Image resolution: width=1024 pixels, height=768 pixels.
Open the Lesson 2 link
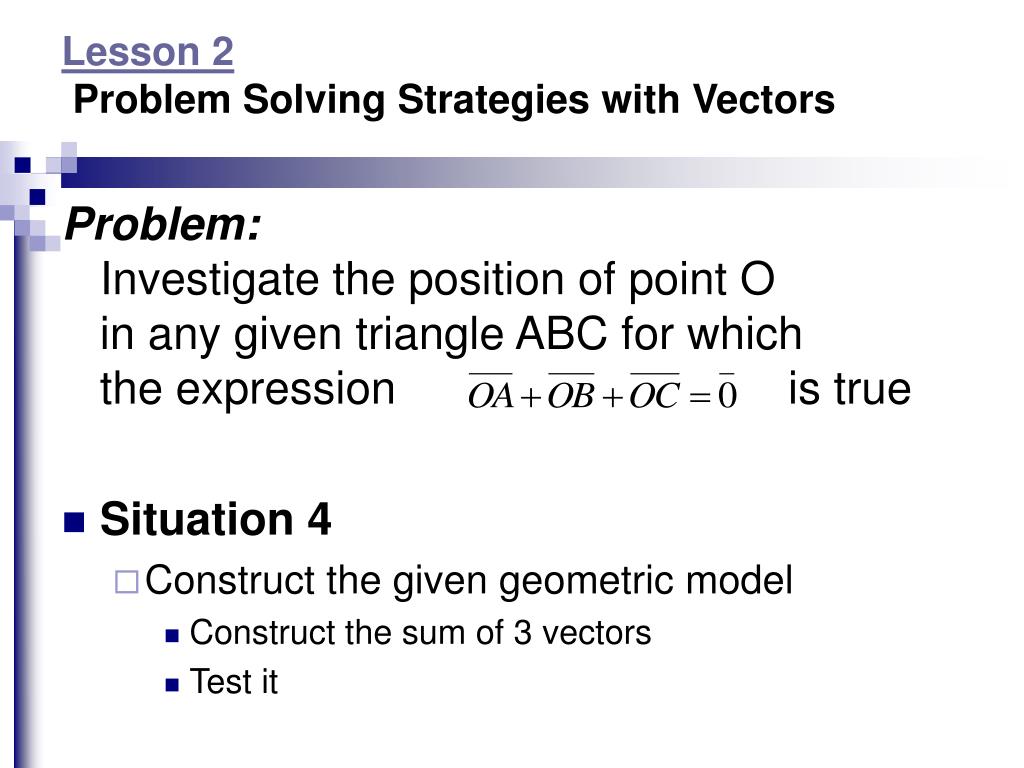tap(148, 52)
